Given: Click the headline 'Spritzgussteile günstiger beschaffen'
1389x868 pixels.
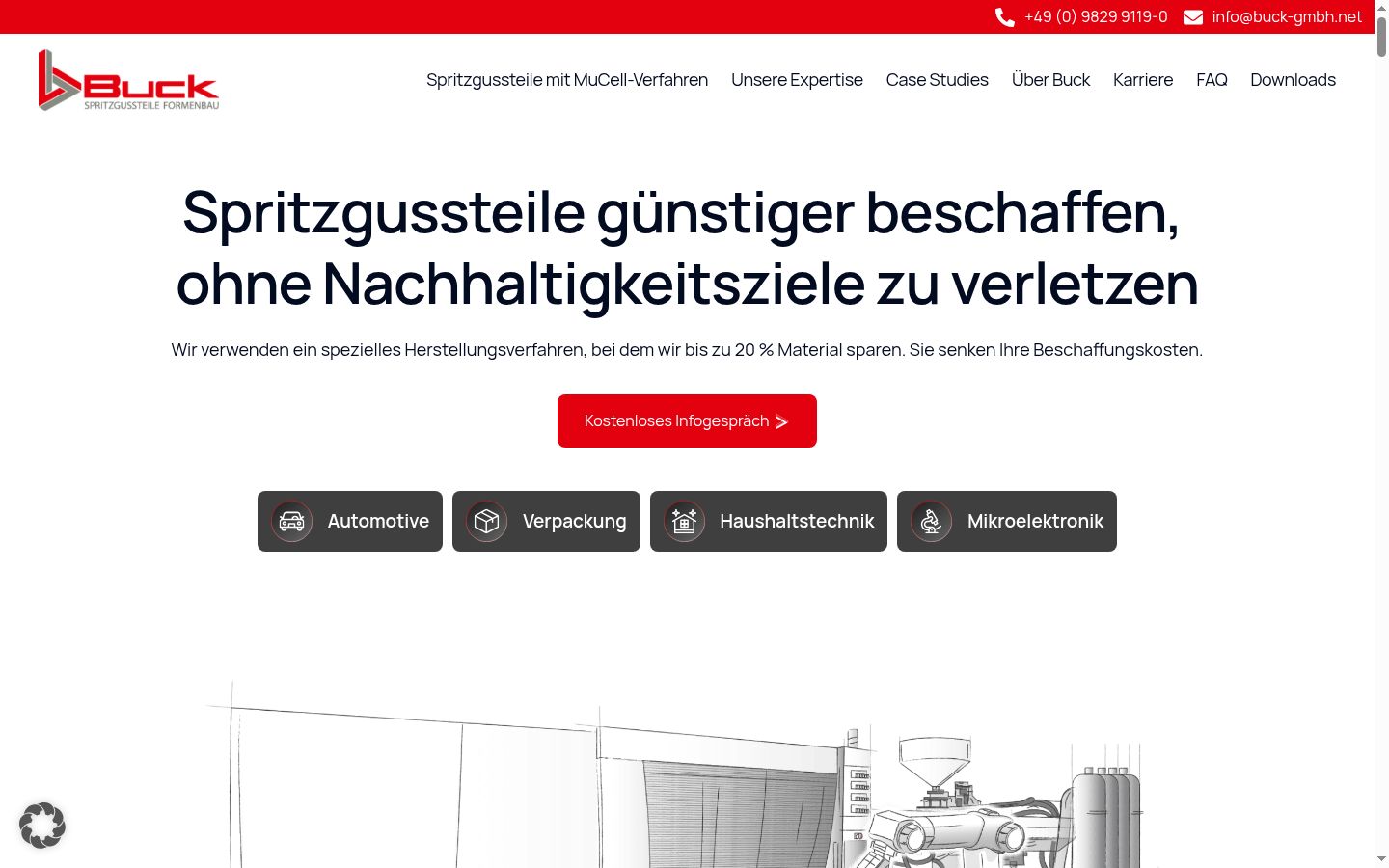Looking at the screenshot, I should point(681,212).
